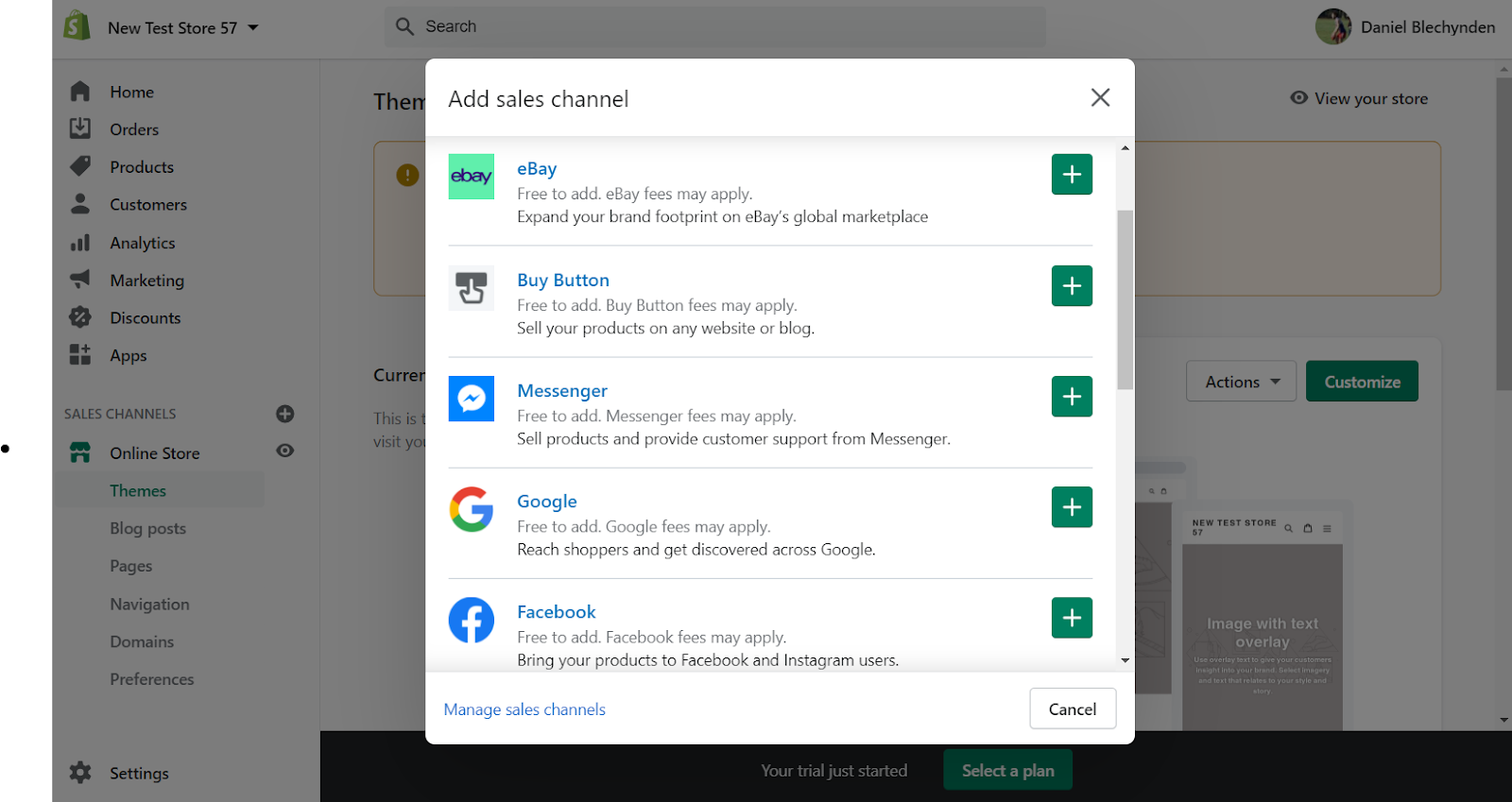1512x802 pixels.
Task: Open Daniel Blechynden profile avatar
Action: coord(1333,26)
